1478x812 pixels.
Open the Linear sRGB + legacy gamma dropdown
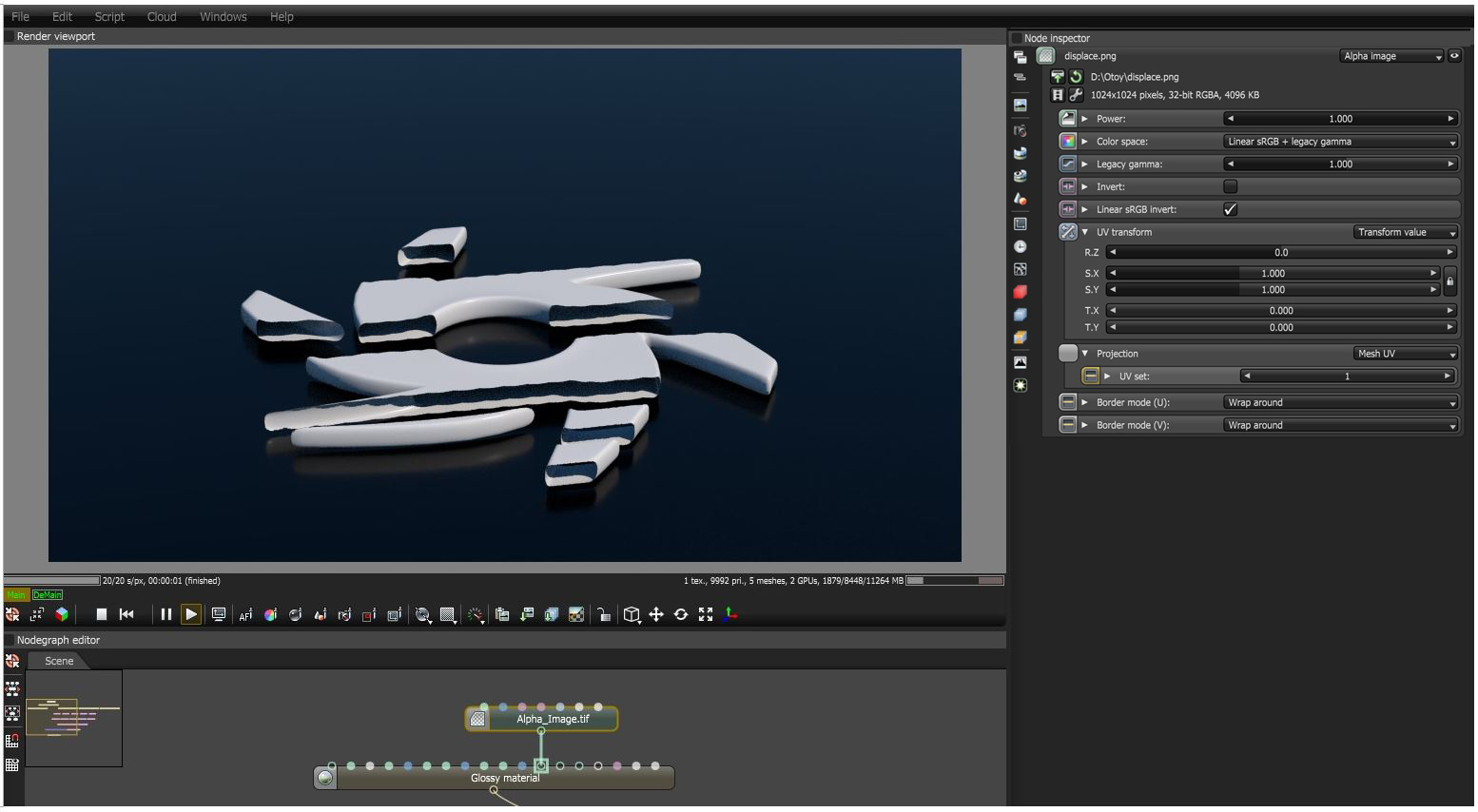[x=1341, y=142]
